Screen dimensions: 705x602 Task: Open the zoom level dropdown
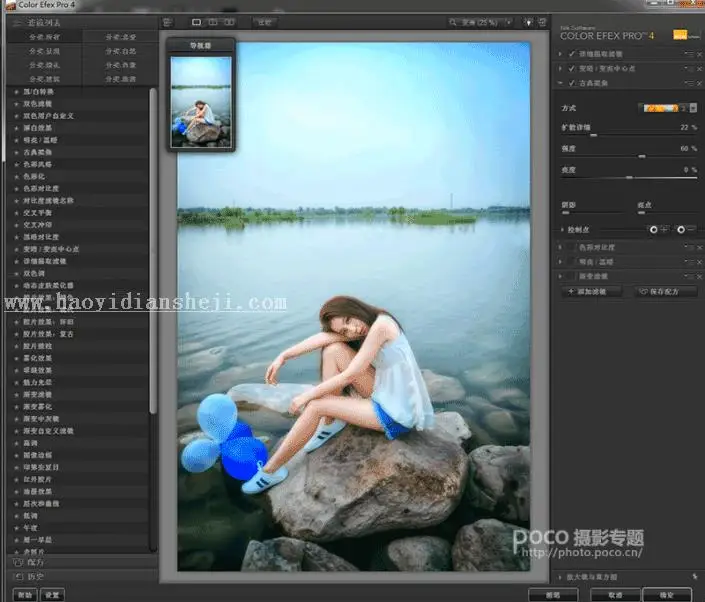coord(509,22)
